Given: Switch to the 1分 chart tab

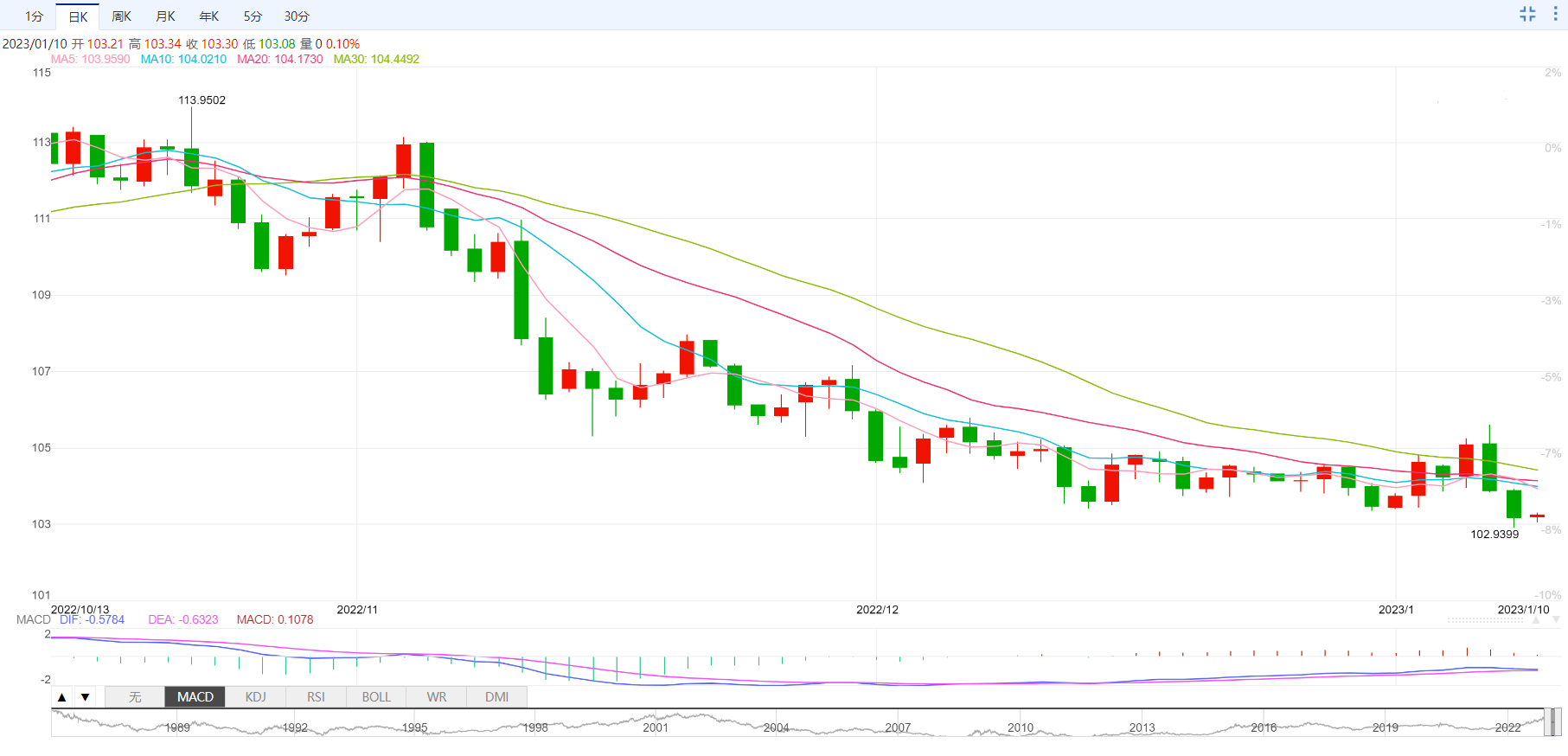Looking at the screenshot, I should coord(34,16).
